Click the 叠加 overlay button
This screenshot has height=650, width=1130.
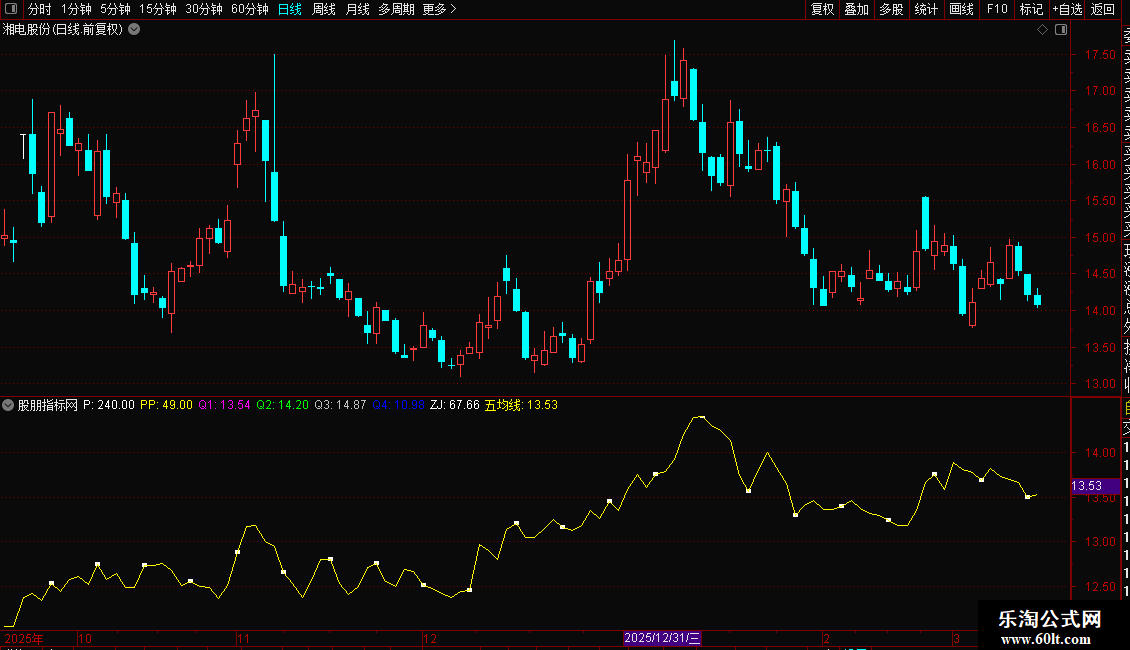click(x=857, y=9)
